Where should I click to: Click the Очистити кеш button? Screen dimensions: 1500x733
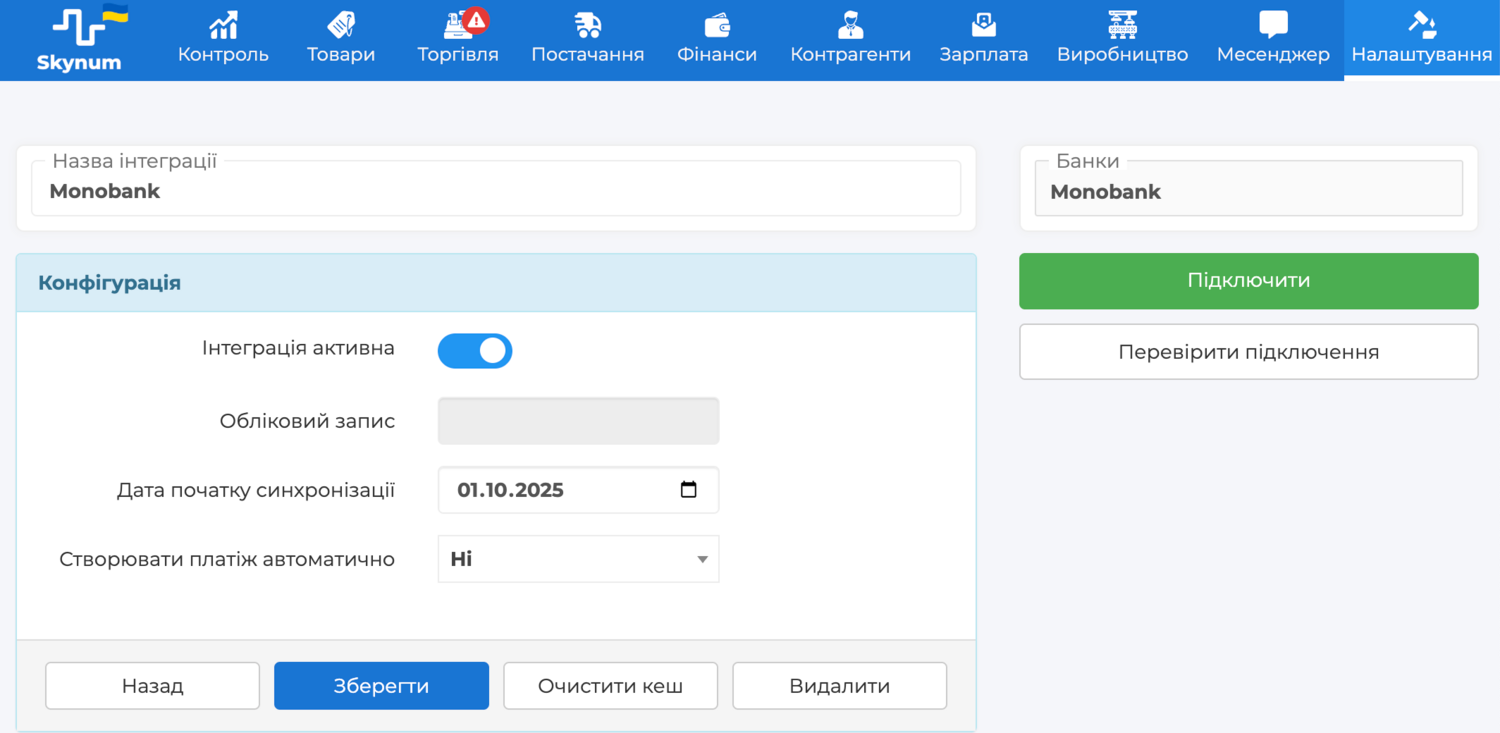click(610, 686)
